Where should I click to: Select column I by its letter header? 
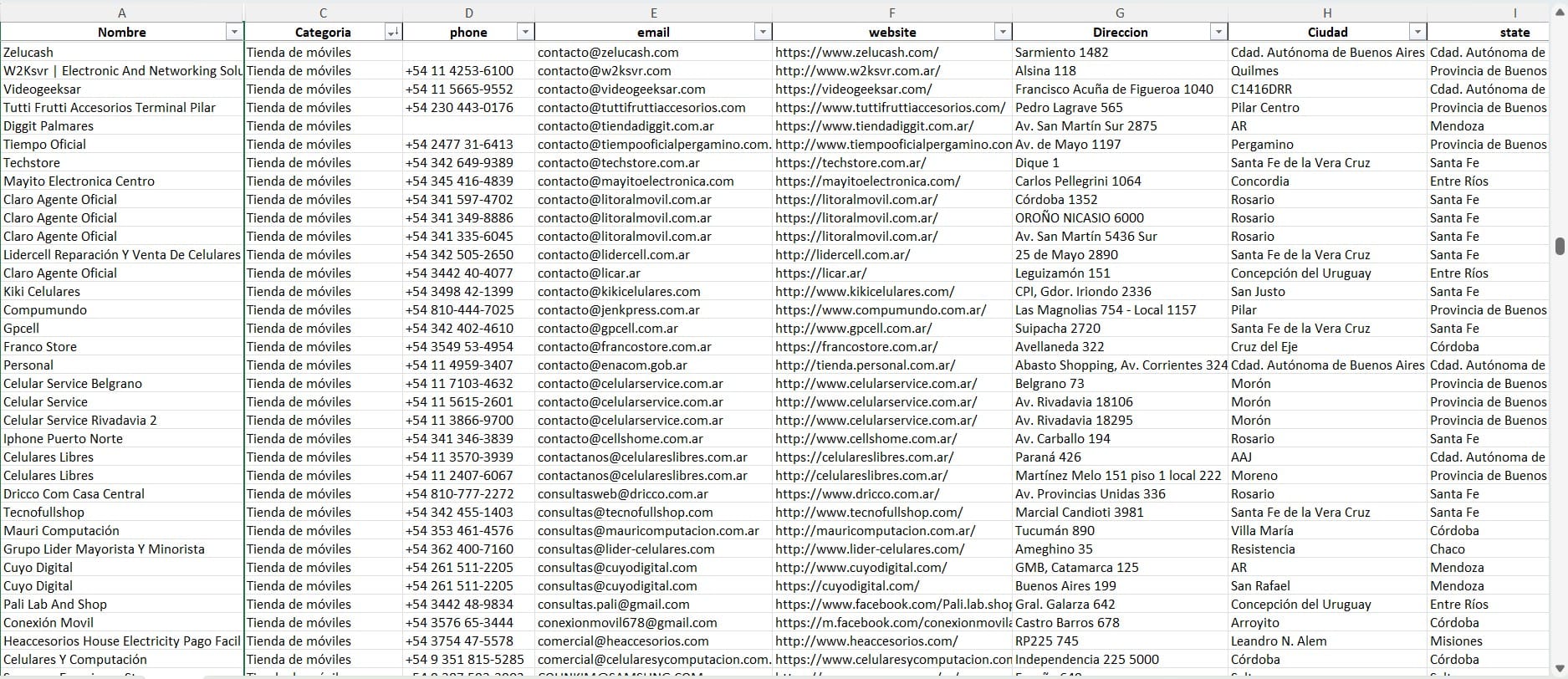point(1489,13)
